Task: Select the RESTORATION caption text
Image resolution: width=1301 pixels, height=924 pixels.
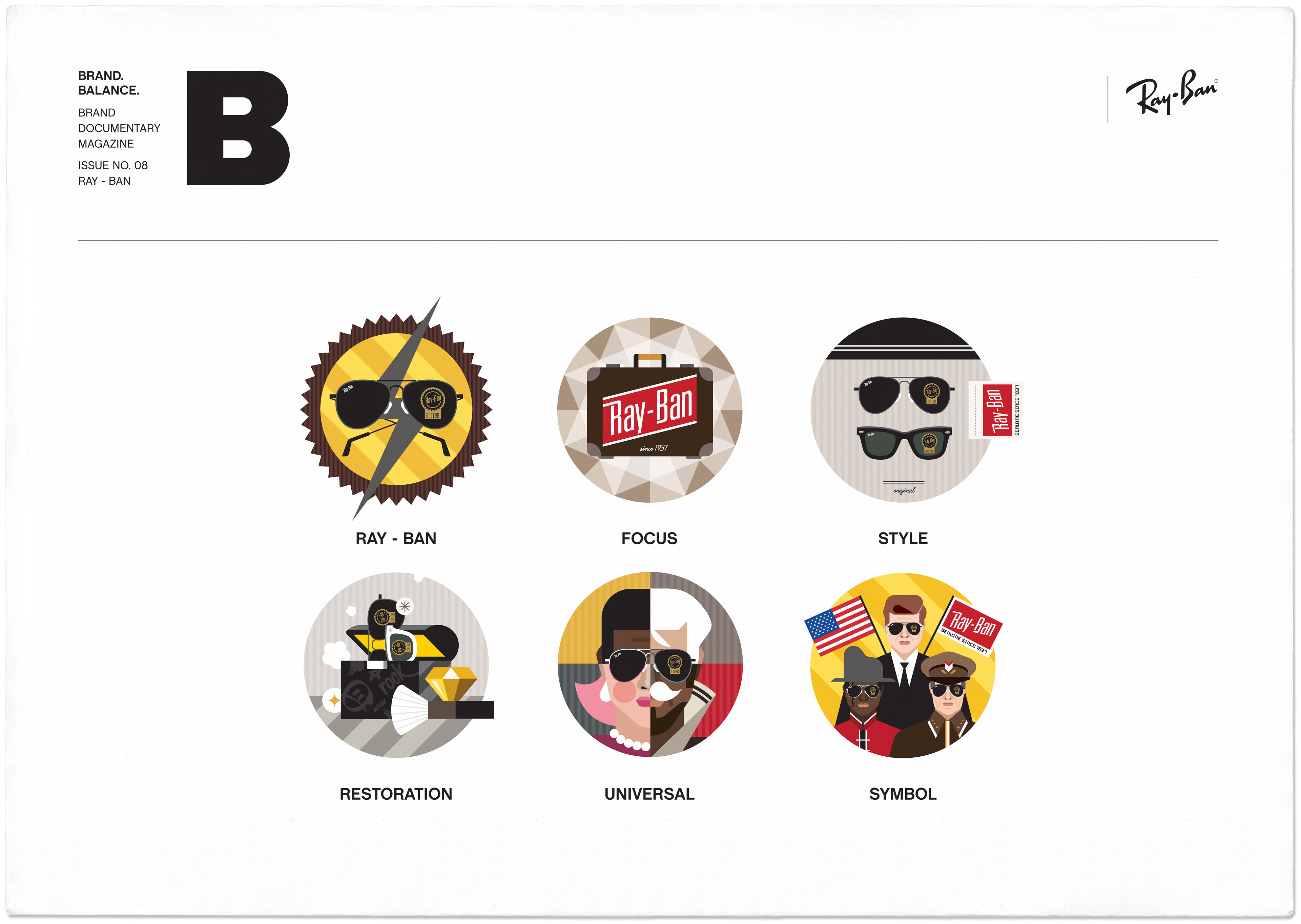Action: 396,794
